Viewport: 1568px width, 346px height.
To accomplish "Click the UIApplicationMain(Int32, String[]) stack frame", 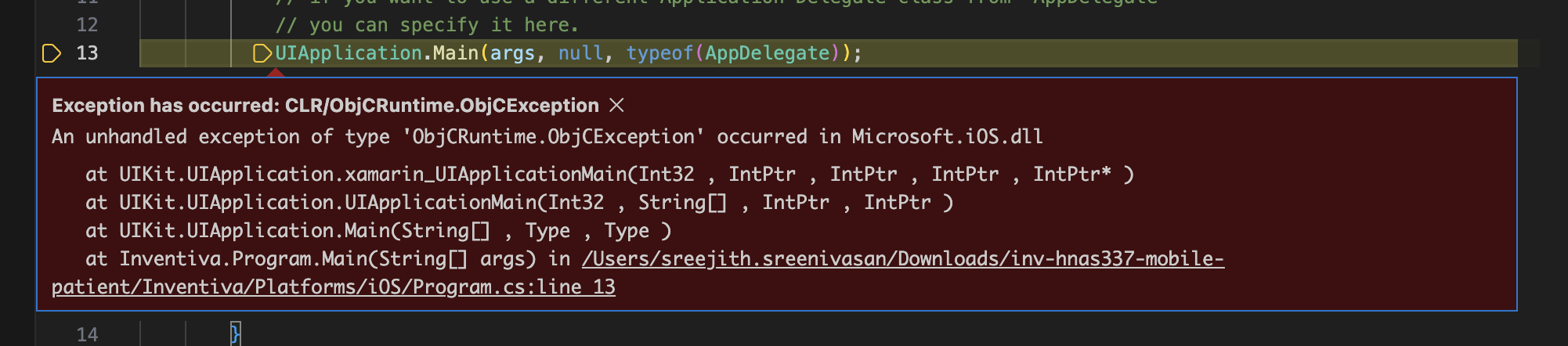I will pos(519,203).
